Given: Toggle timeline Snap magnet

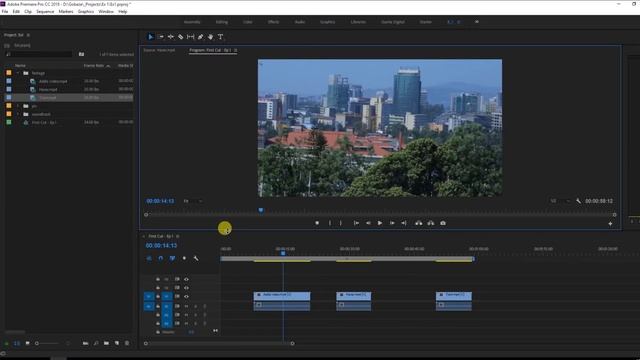Looking at the screenshot, I should point(160,258).
